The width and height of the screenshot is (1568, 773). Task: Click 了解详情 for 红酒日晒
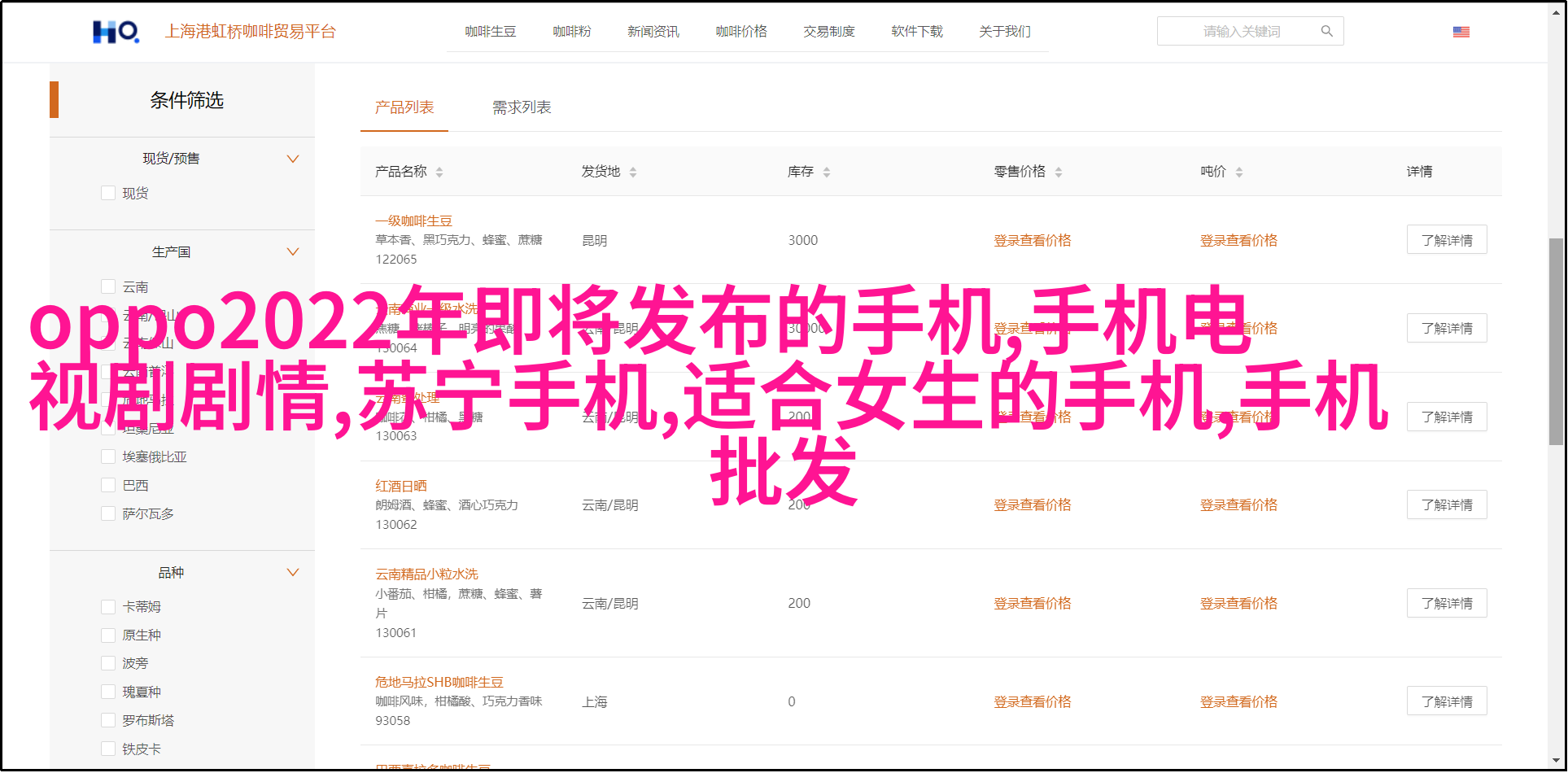point(1447,504)
